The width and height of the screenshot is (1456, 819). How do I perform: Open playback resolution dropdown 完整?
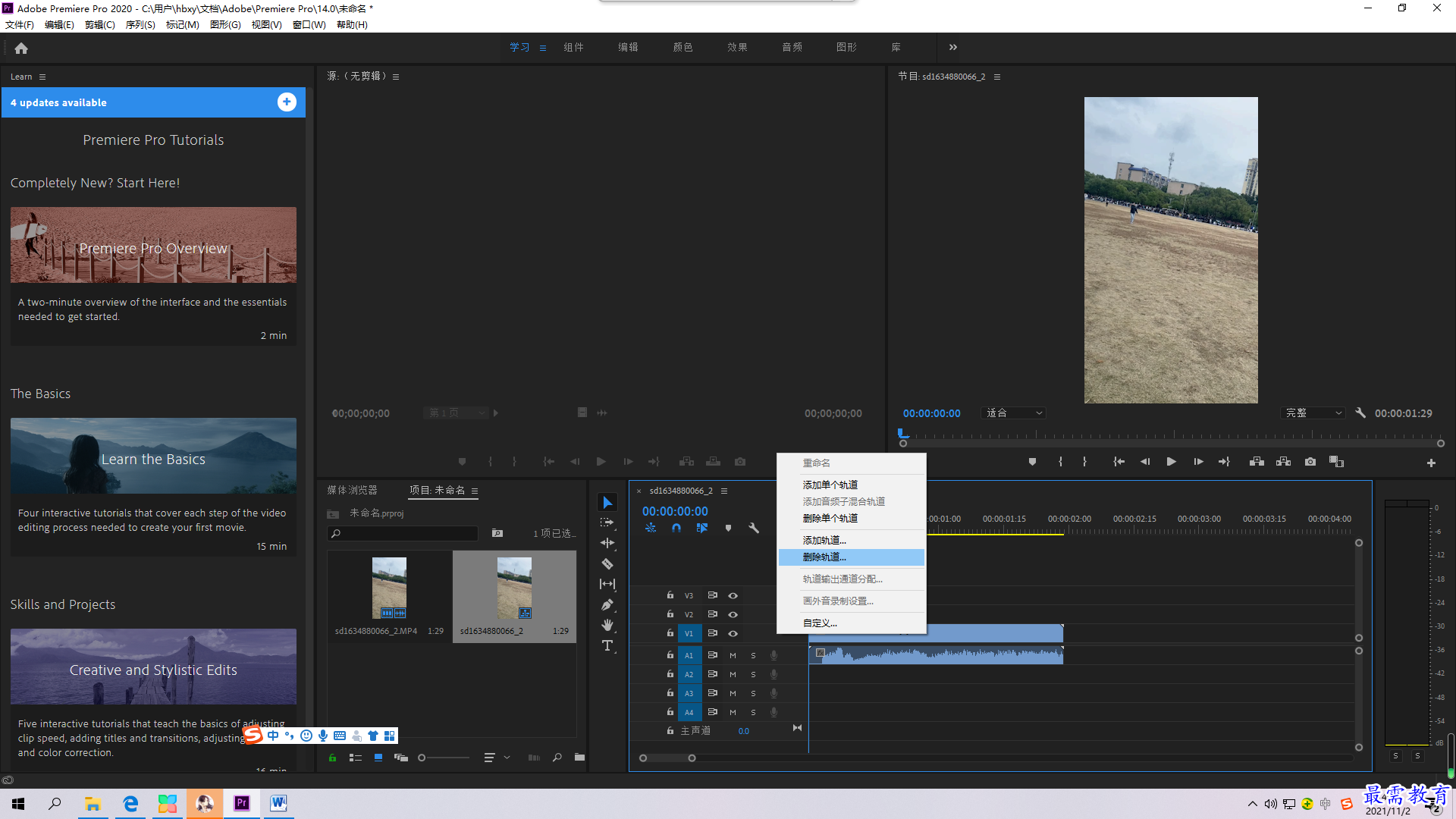(1314, 413)
